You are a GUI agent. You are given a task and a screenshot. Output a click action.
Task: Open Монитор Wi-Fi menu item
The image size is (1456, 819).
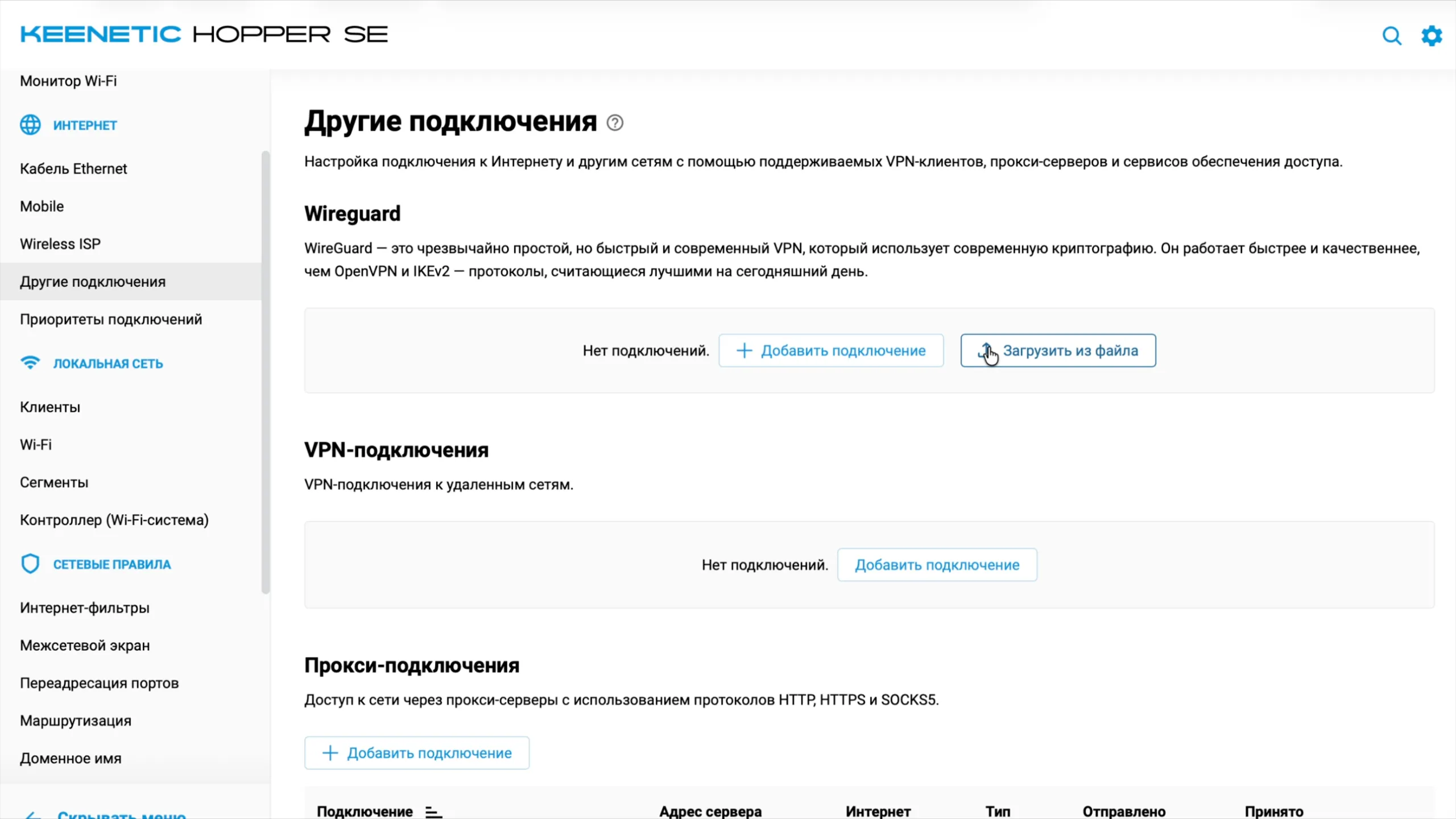click(68, 81)
